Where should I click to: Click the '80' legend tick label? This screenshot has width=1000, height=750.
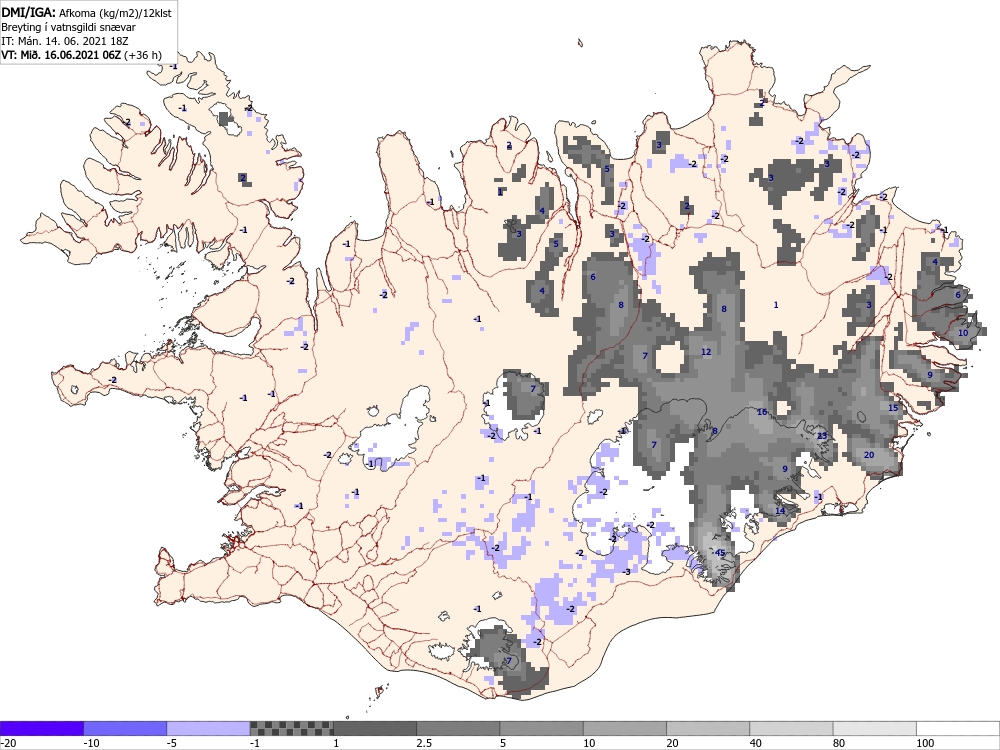(839, 743)
